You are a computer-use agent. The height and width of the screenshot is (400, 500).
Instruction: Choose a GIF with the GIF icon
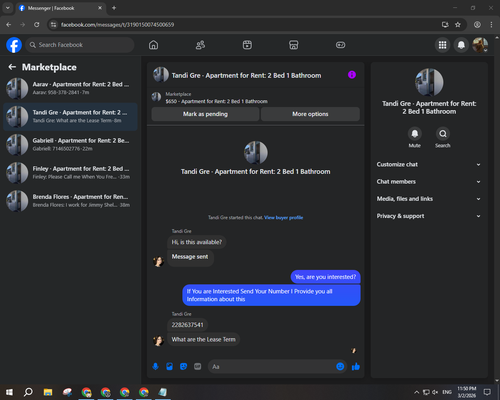pos(198,367)
